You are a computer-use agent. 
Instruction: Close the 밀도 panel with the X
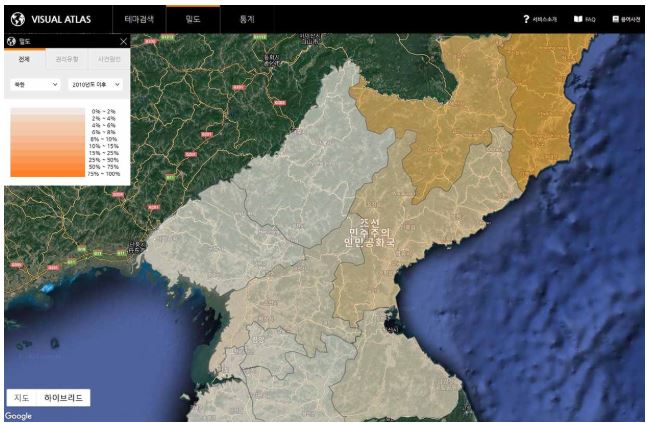[x=123, y=41]
